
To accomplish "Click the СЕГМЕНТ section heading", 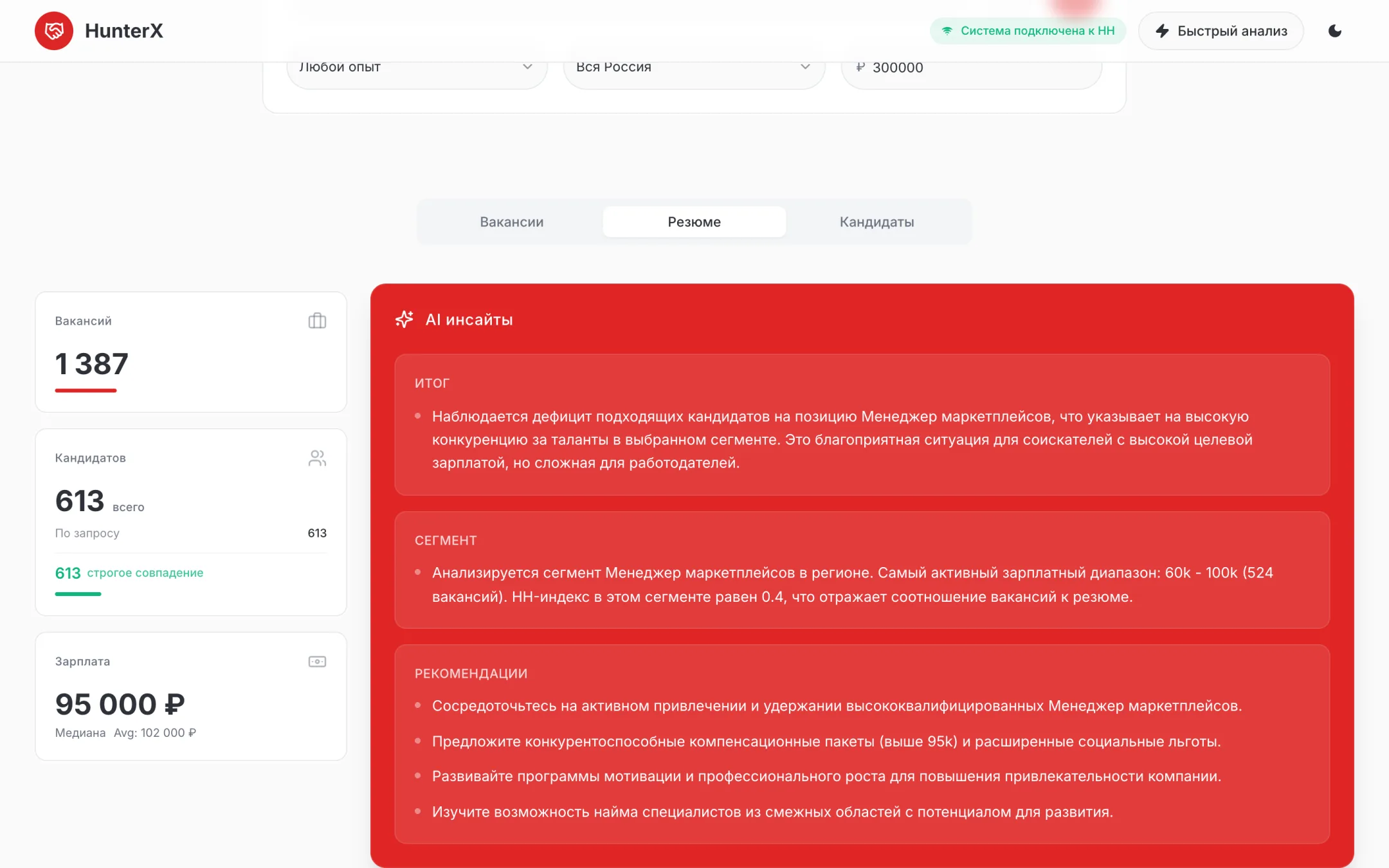I will pyautogui.click(x=445, y=541).
